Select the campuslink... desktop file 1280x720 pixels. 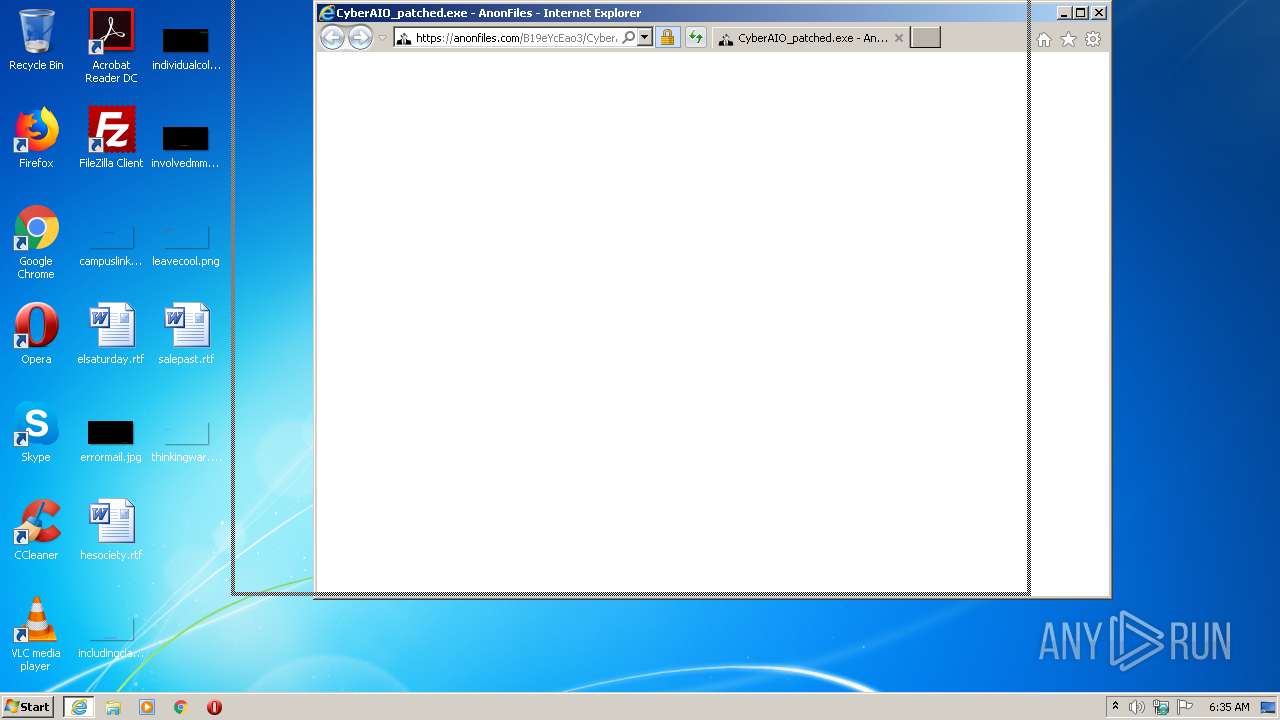(111, 245)
